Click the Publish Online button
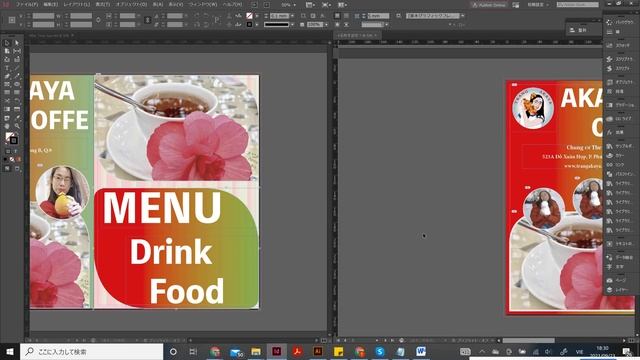 click(x=489, y=5)
